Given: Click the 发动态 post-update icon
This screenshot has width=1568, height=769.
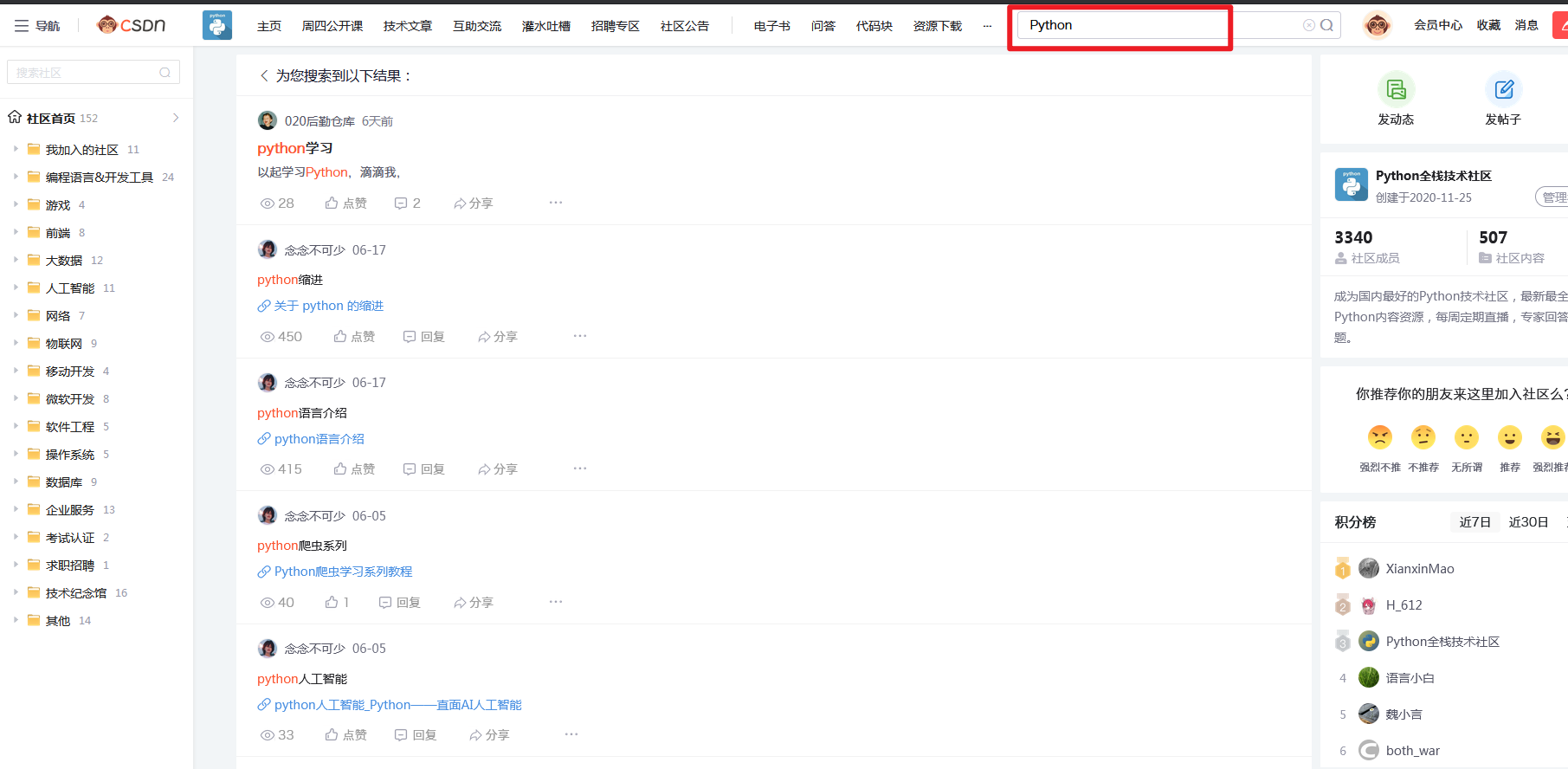Looking at the screenshot, I should pos(1396,89).
